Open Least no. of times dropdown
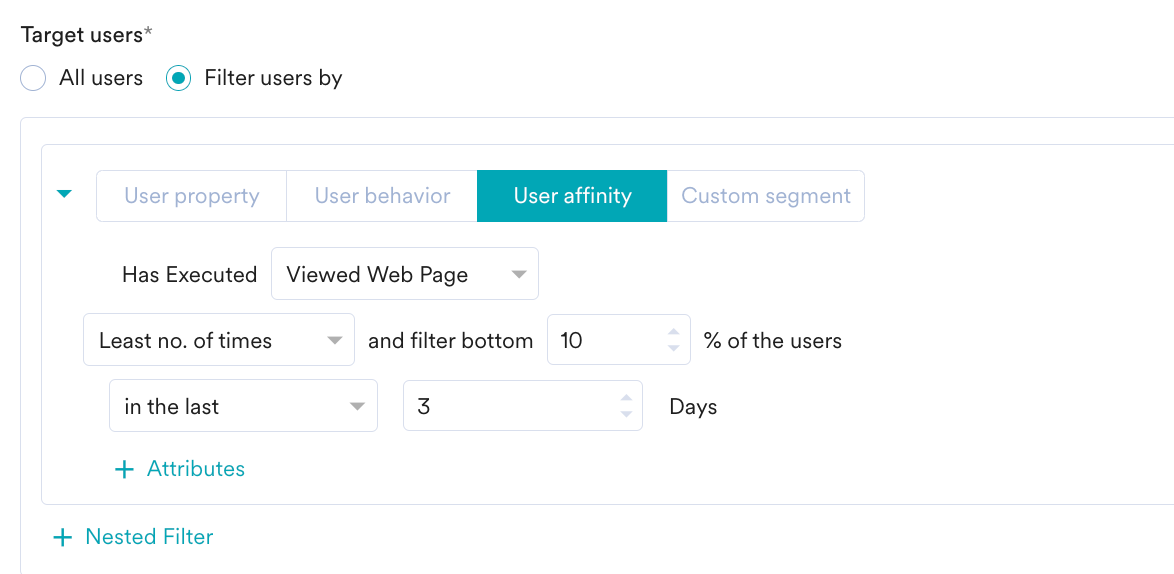This screenshot has width=1174, height=574. [x=219, y=340]
